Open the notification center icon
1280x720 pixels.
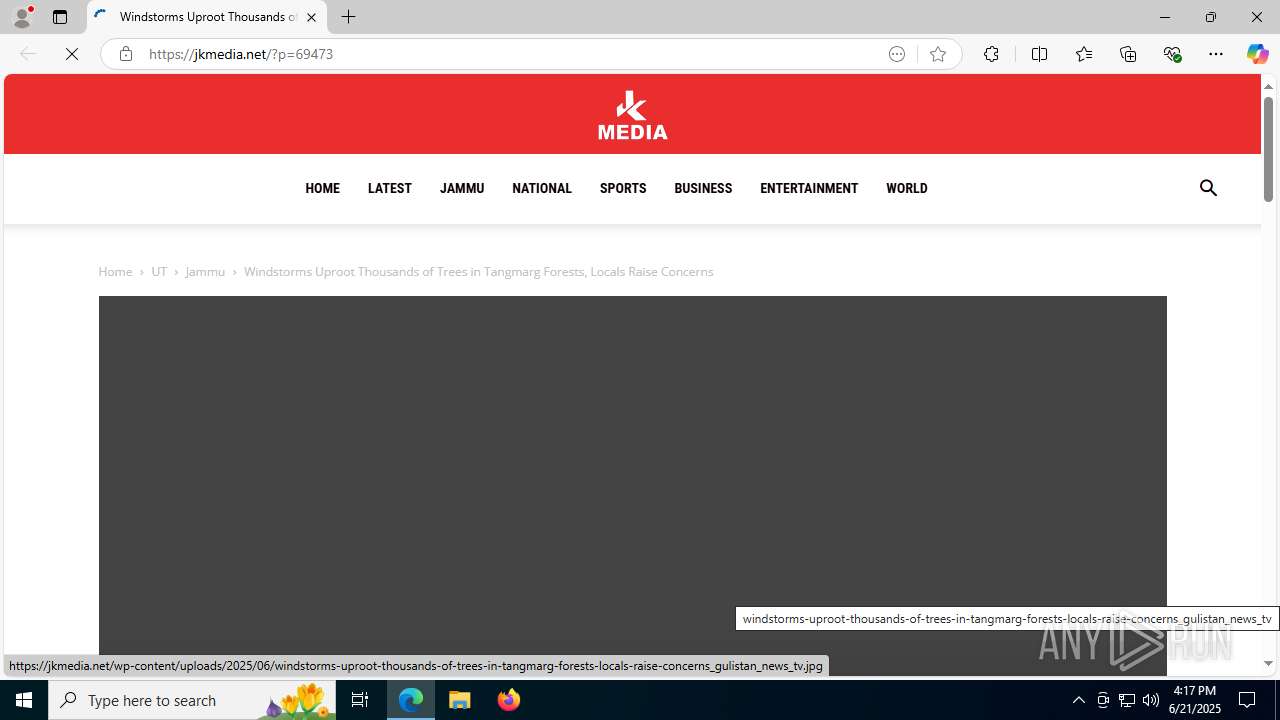pyautogui.click(x=1247, y=700)
